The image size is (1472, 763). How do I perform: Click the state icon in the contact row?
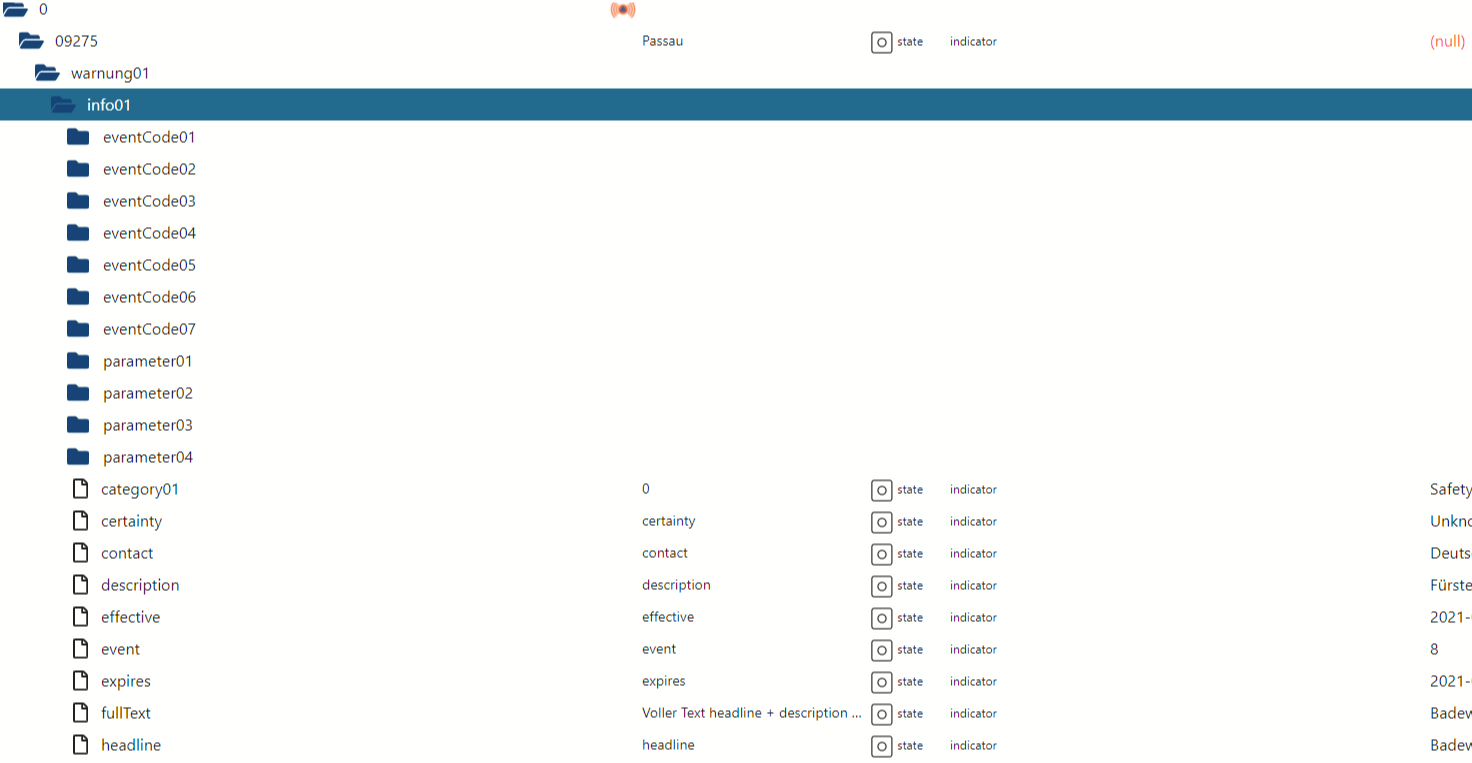point(881,554)
